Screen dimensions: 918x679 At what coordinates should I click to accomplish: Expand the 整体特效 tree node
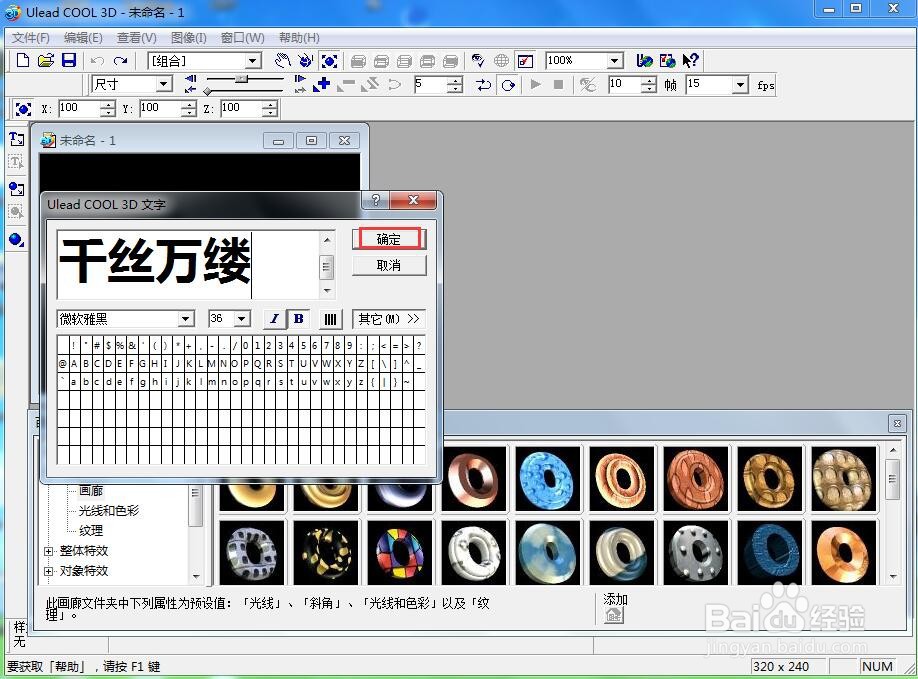point(49,551)
